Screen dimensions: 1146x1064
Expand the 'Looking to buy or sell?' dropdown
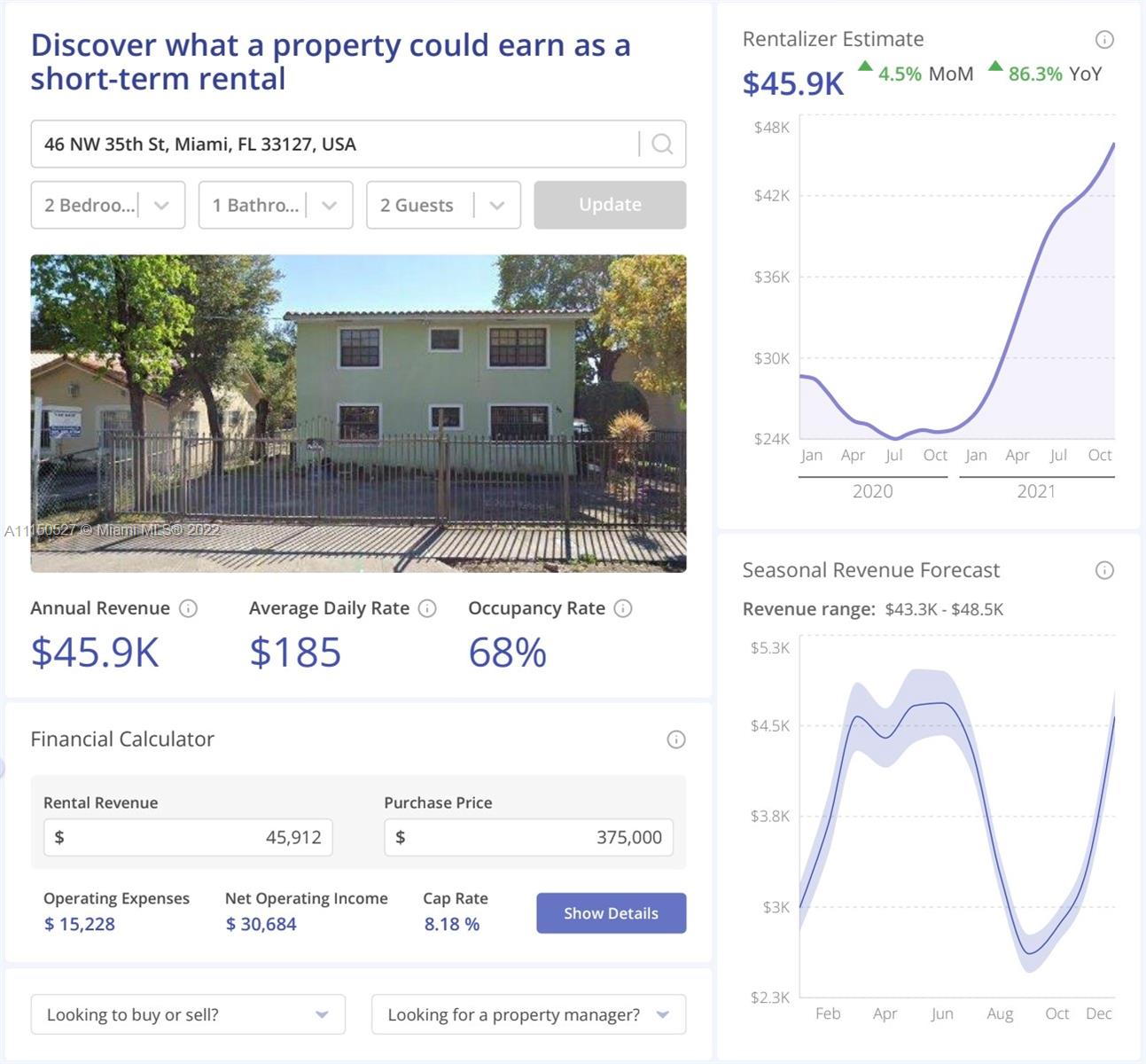coord(188,1014)
